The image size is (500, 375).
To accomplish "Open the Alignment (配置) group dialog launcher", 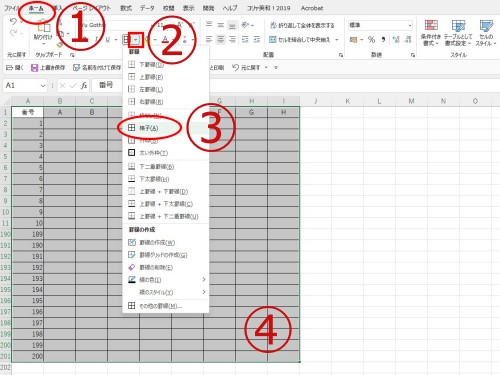I will pyautogui.click(x=341, y=55).
